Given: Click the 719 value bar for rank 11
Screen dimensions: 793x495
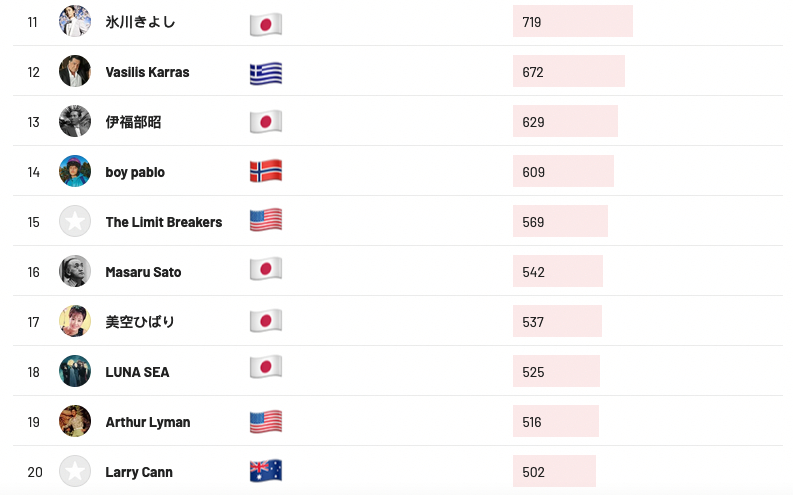Looking at the screenshot, I should [x=573, y=22].
